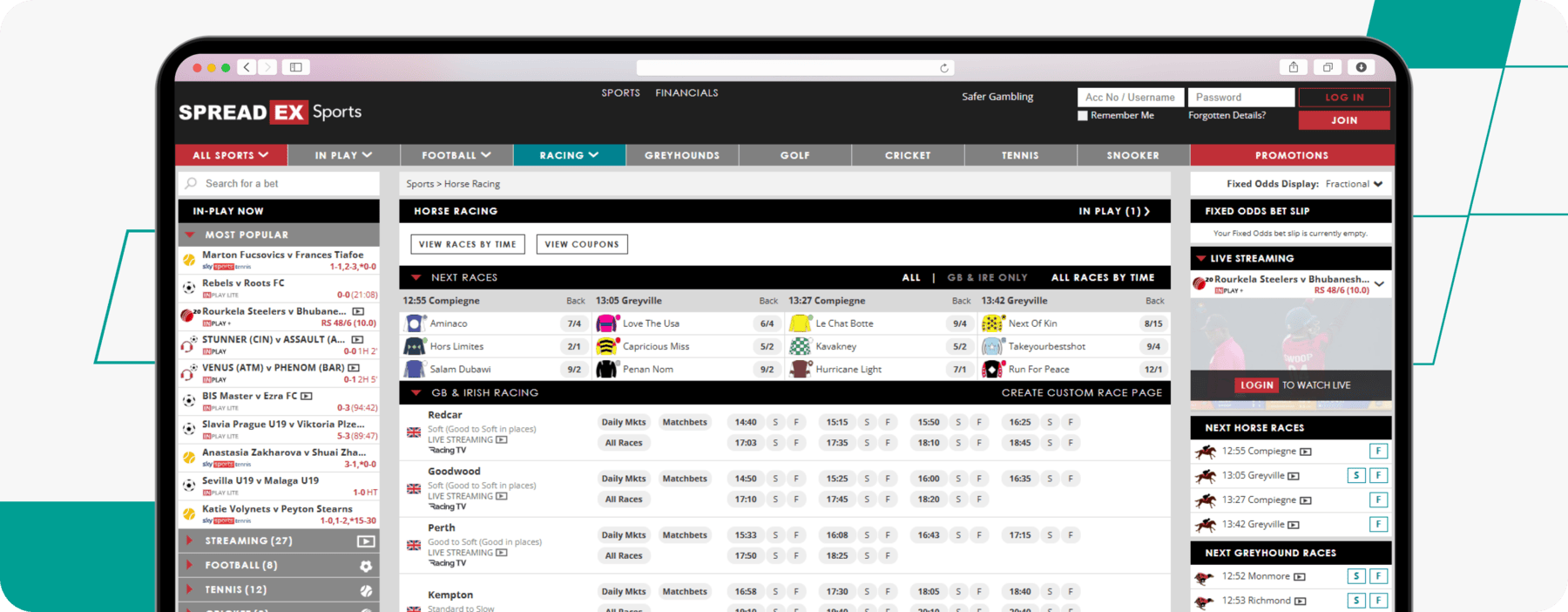Click Next Of Kin jockey silks icon

tap(992, 323)
